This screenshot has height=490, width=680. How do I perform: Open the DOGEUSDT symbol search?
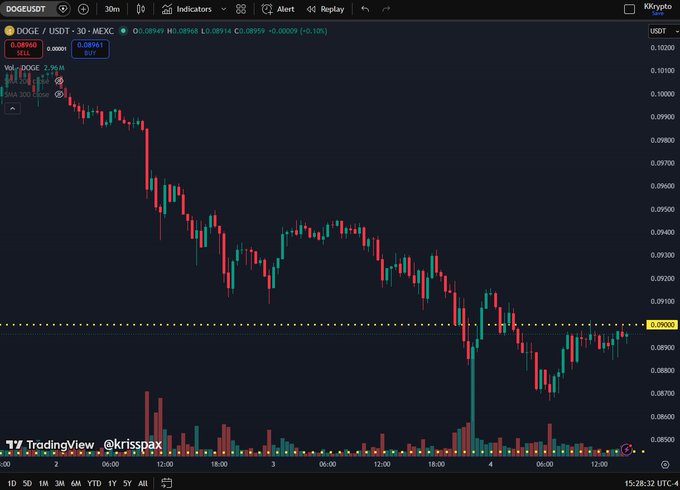(x=26, y=9)
